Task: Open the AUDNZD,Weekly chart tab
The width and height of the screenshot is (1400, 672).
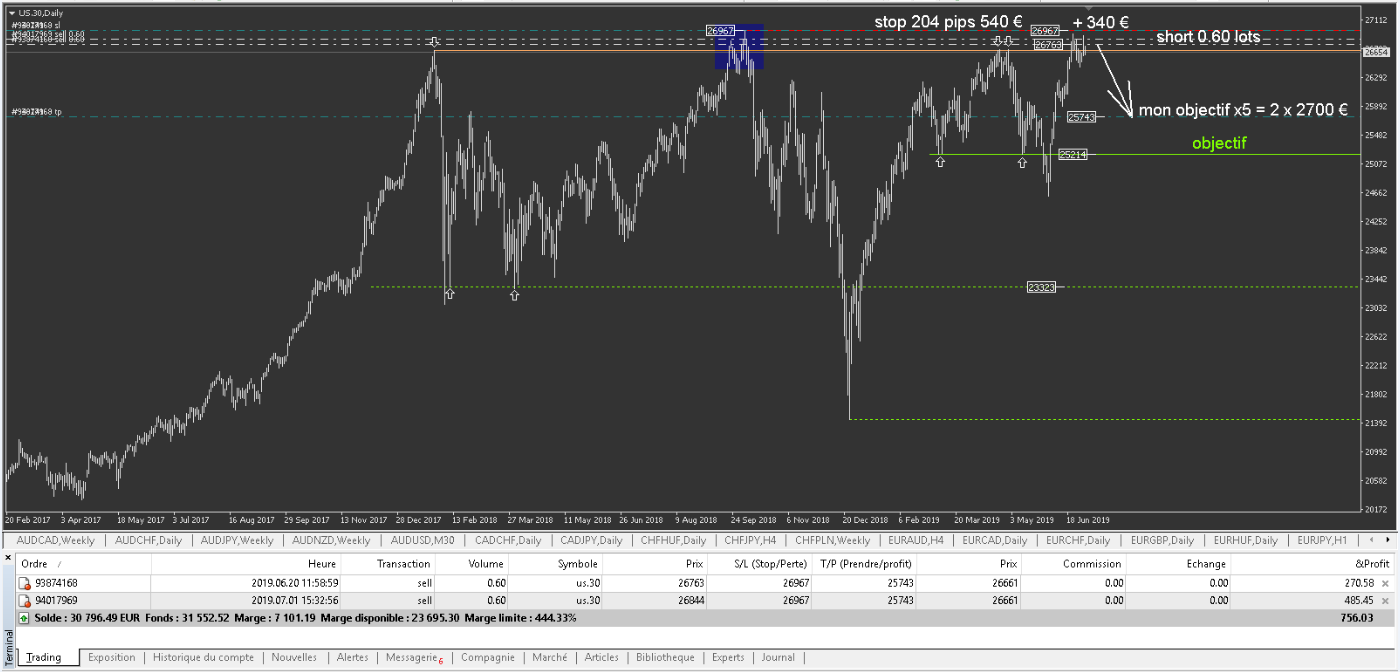Action: (x=330, y=541)
